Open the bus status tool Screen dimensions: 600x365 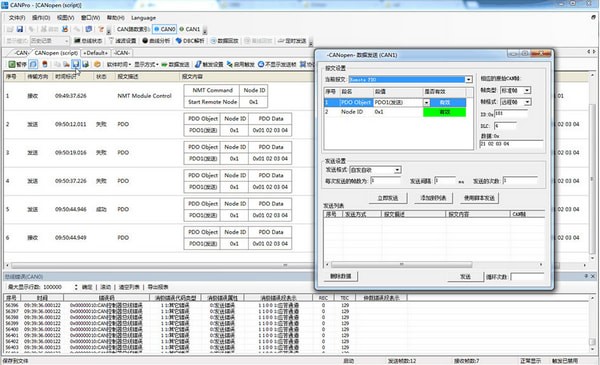click(88, 41)
